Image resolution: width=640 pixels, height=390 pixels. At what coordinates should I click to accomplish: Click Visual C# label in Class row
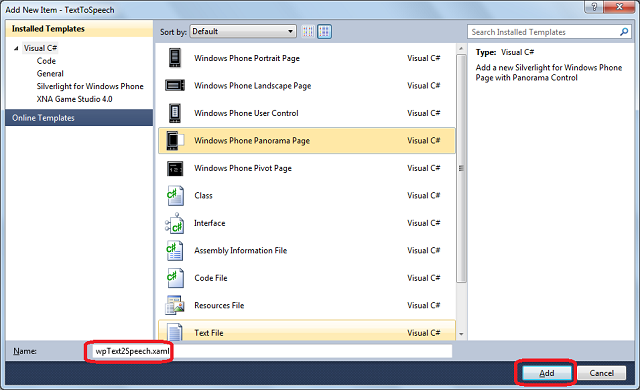(x=424, y=195)
